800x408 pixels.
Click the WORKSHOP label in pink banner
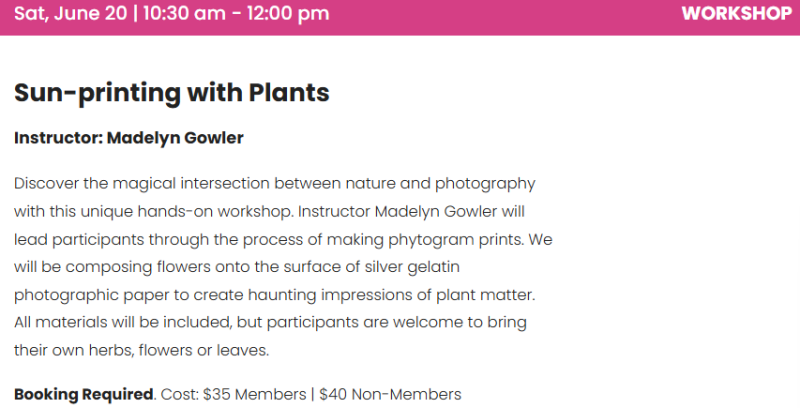(x=737, y=13)
